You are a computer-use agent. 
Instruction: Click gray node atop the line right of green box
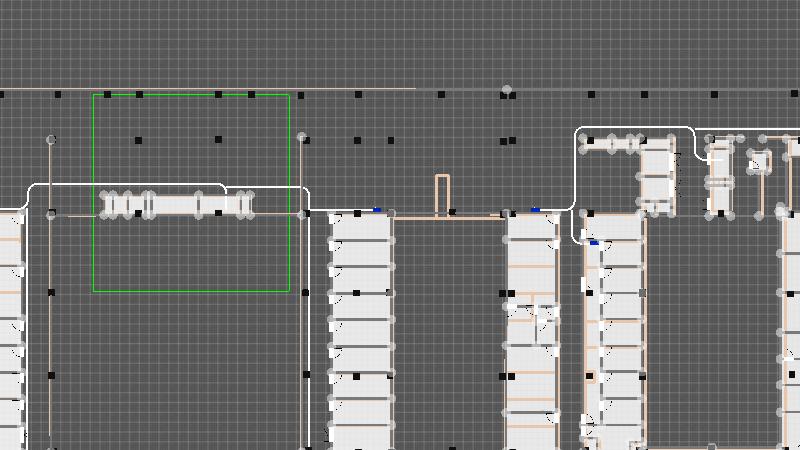pyautogui.click(x=302, y=137)
